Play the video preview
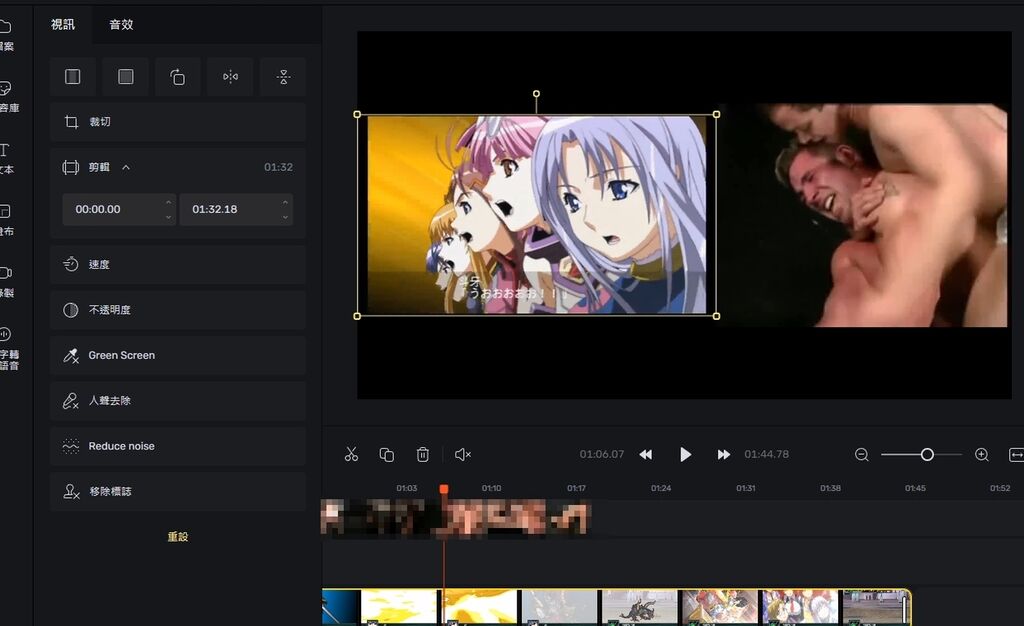 (685, 454)
